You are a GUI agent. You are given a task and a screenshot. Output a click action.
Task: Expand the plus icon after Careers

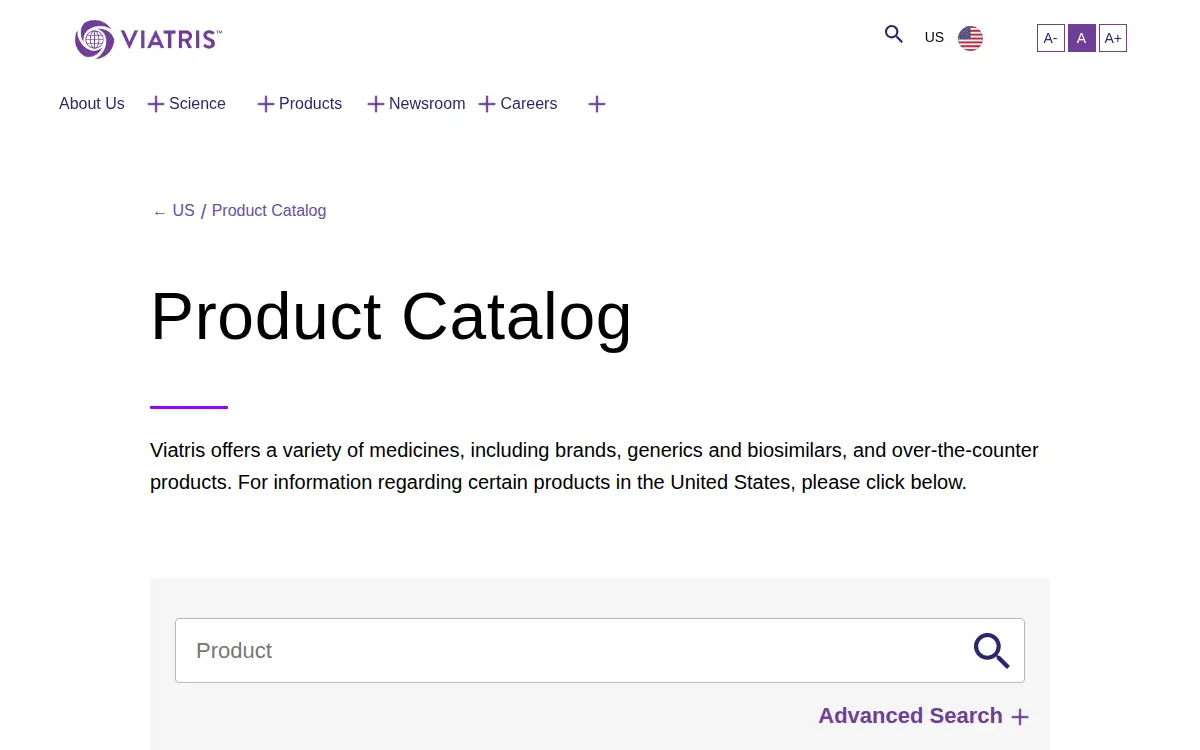pos(597,104)
